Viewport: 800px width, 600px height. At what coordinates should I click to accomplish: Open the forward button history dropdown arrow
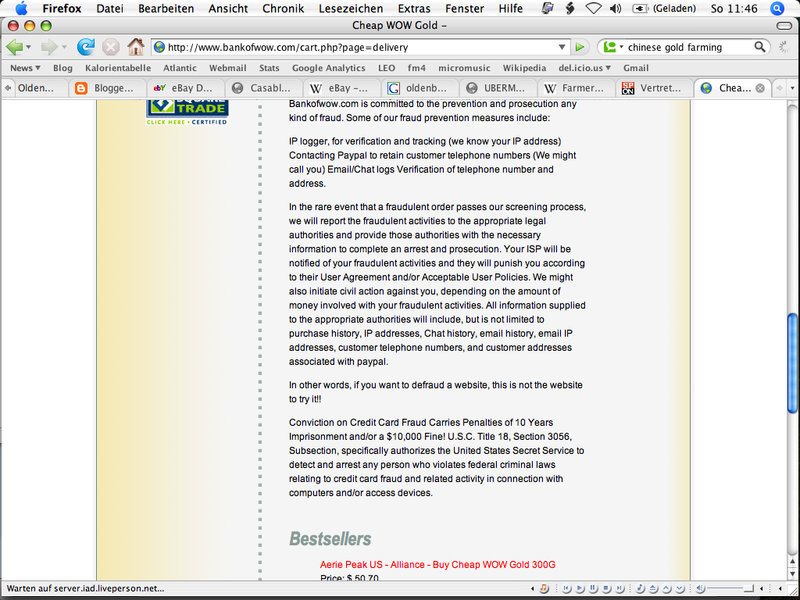64,47
